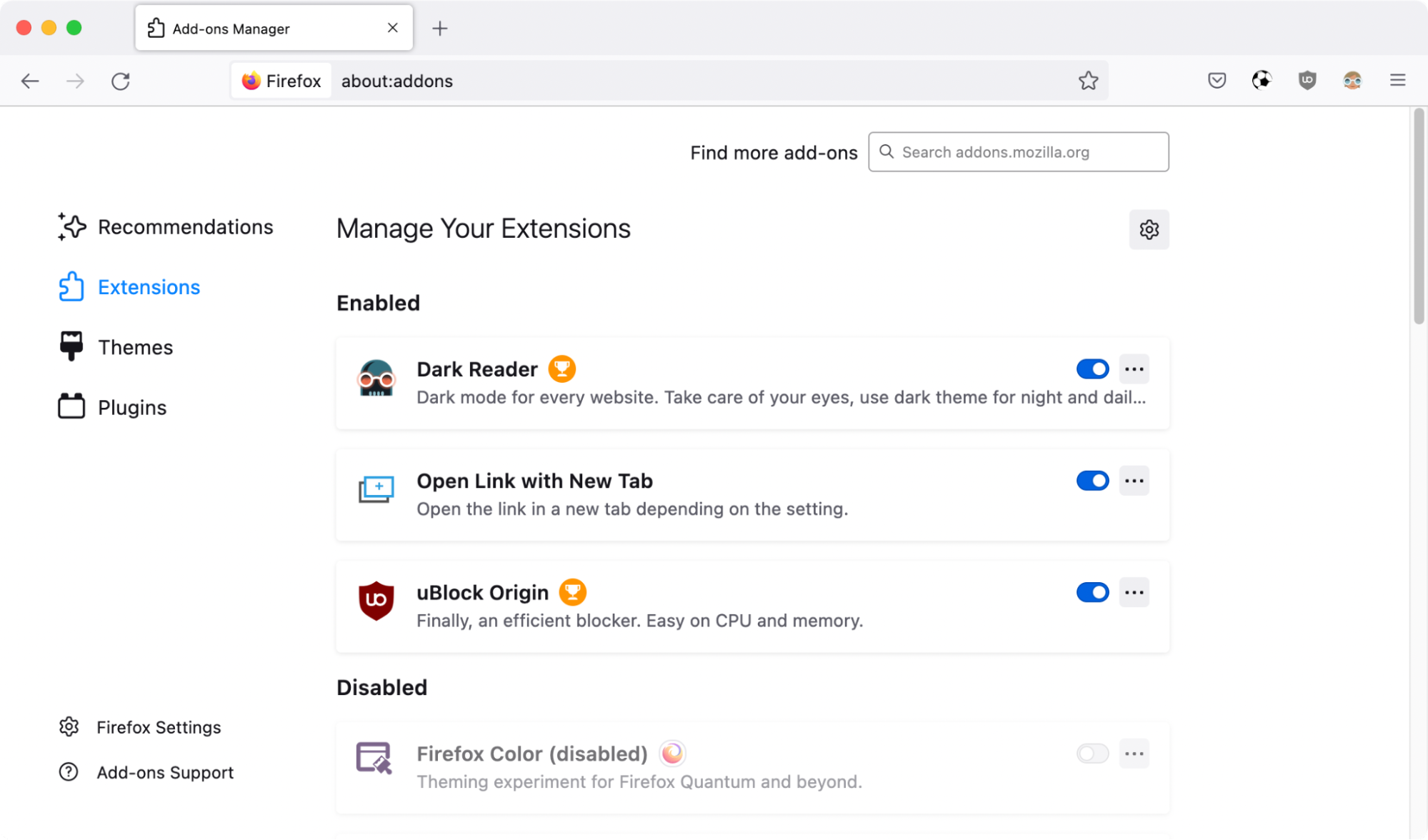Reload the current page

[x=121, y=81]
